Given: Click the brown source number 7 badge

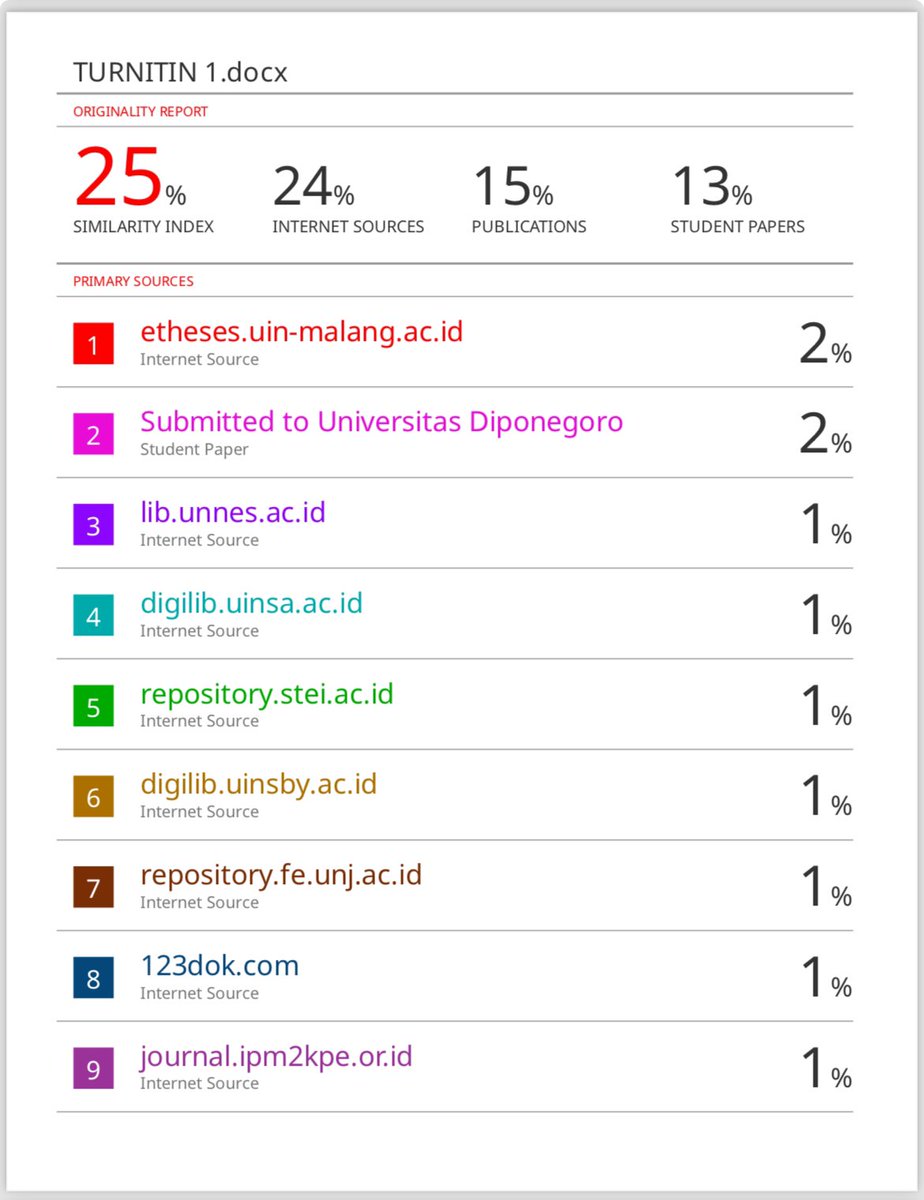Looking at the screenshot, I should click(93, 888).
